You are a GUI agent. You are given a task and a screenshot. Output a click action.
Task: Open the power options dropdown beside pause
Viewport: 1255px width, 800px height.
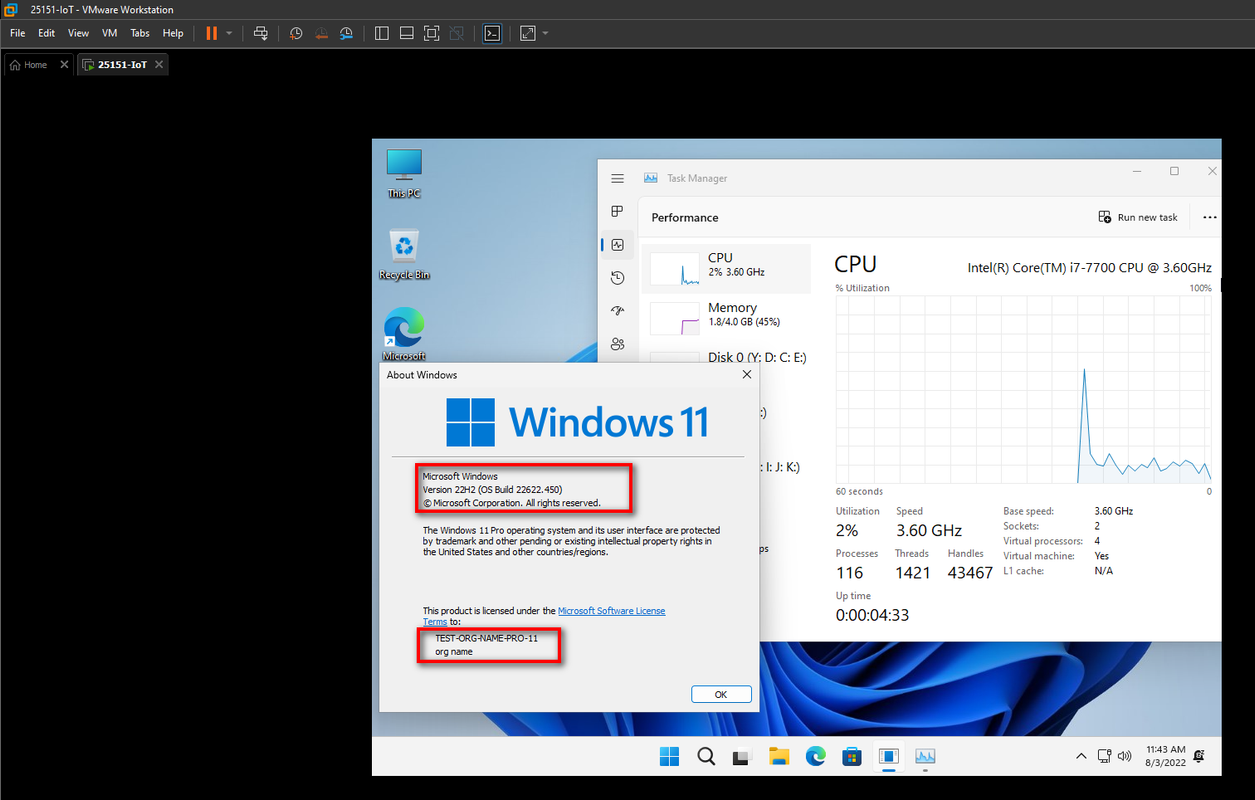pos(229,33)
